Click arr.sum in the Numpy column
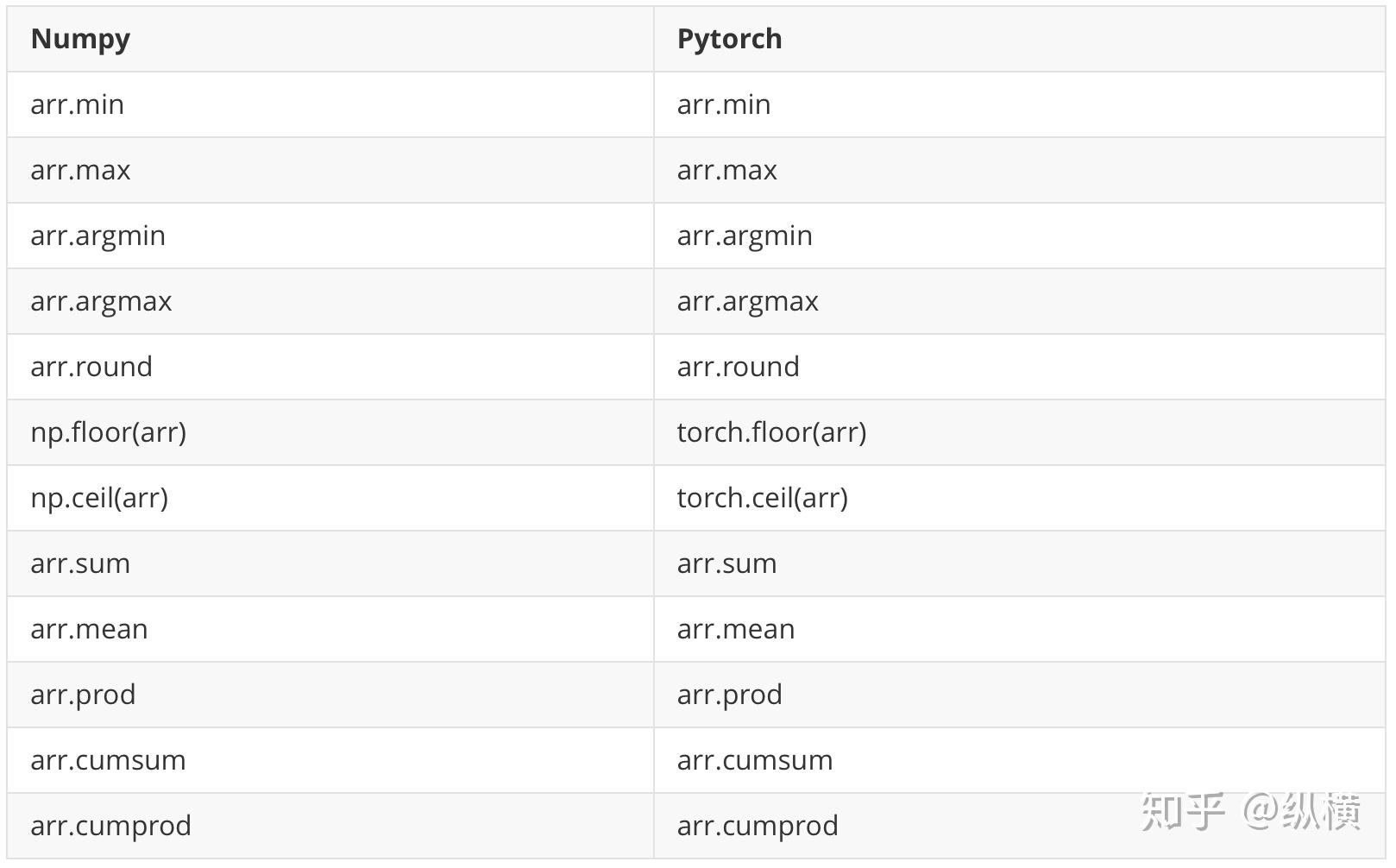The width and height of the screenshot is (1396, 868). pos(79,563)
